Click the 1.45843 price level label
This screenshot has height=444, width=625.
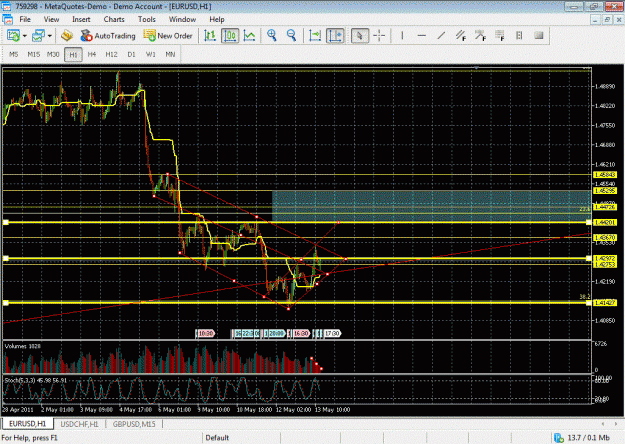pyautogui.click(x=605, y=175)
